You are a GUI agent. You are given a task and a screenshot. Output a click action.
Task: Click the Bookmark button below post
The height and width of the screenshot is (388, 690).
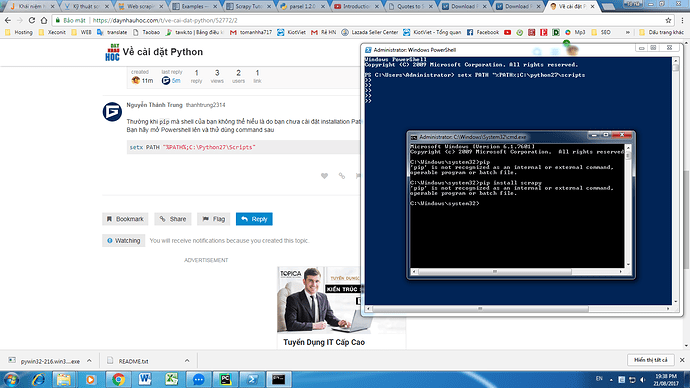[x=125, y=219]
